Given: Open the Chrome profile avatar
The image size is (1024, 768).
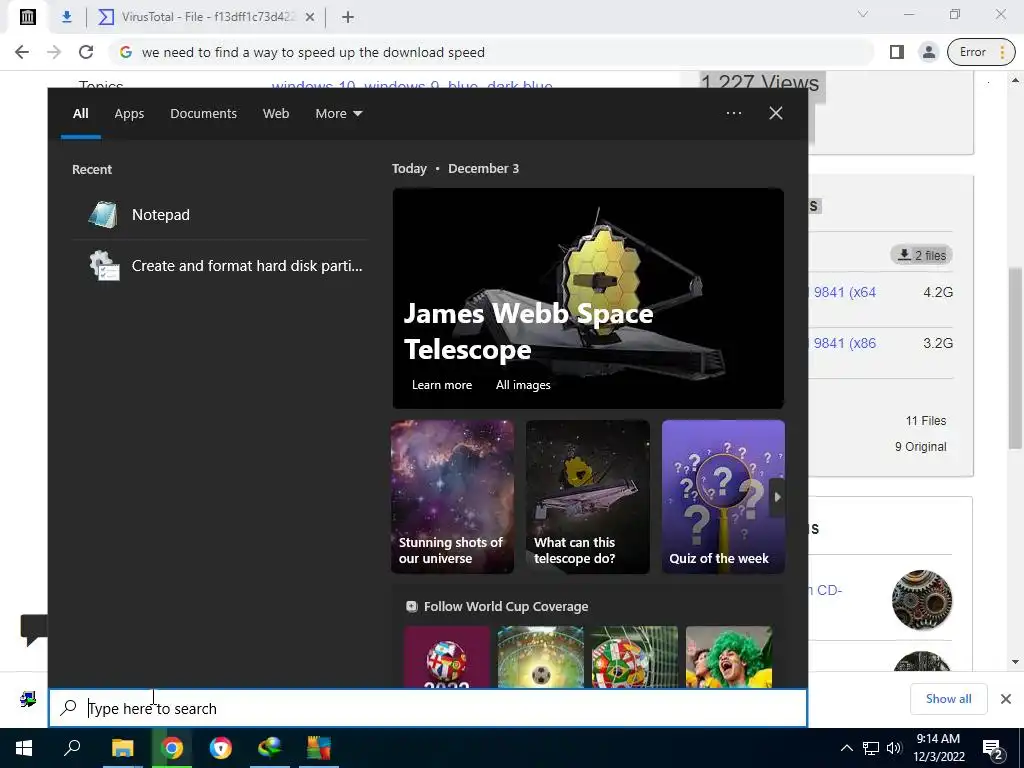Looking at the screenshot, I should click(x=929, y=52).
